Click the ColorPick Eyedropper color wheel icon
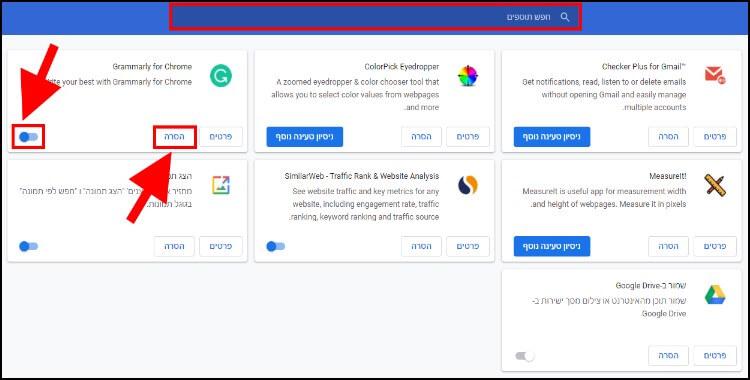The height and width of the screenshot is (380, 750). pos(467,76)
